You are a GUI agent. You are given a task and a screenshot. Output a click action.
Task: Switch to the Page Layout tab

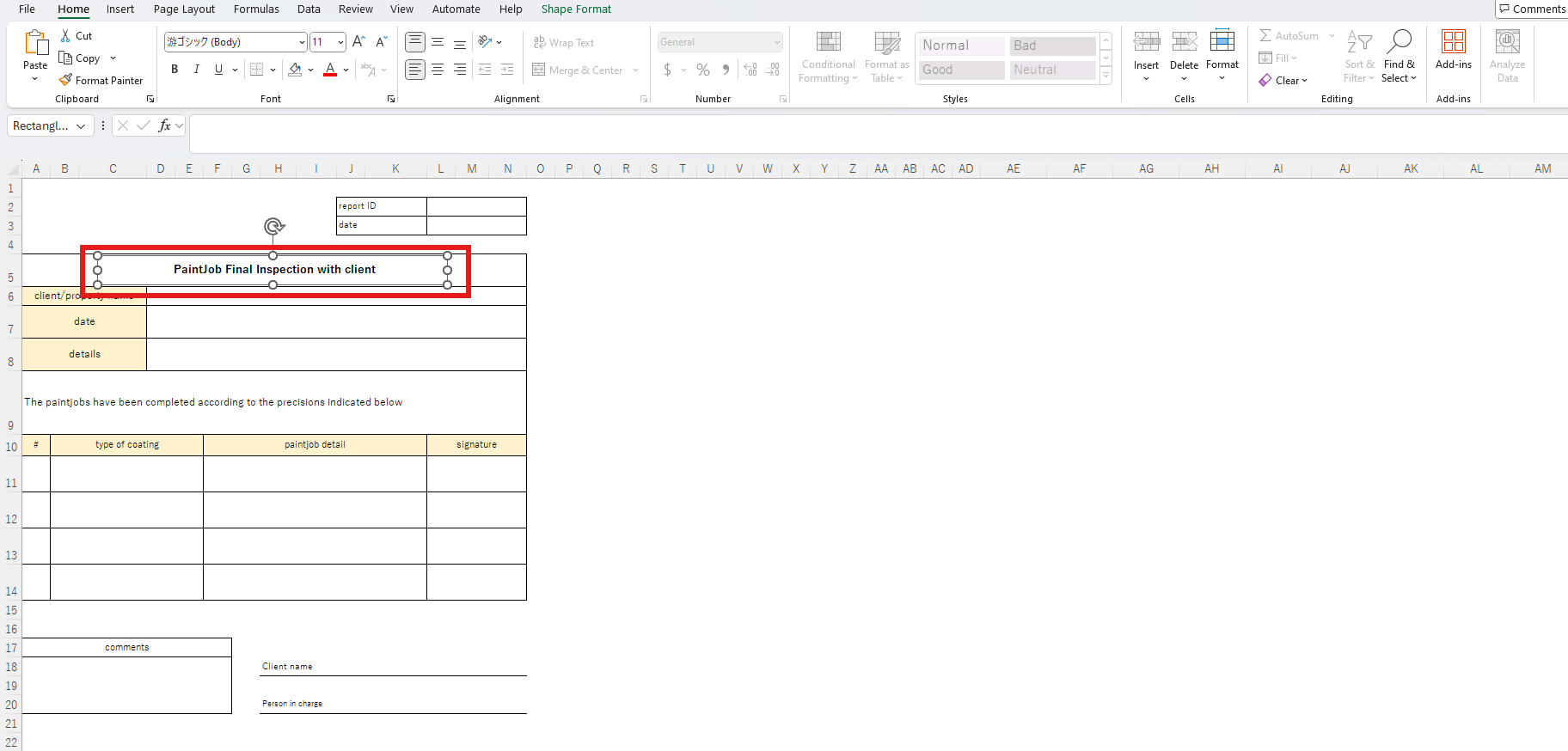184,9
